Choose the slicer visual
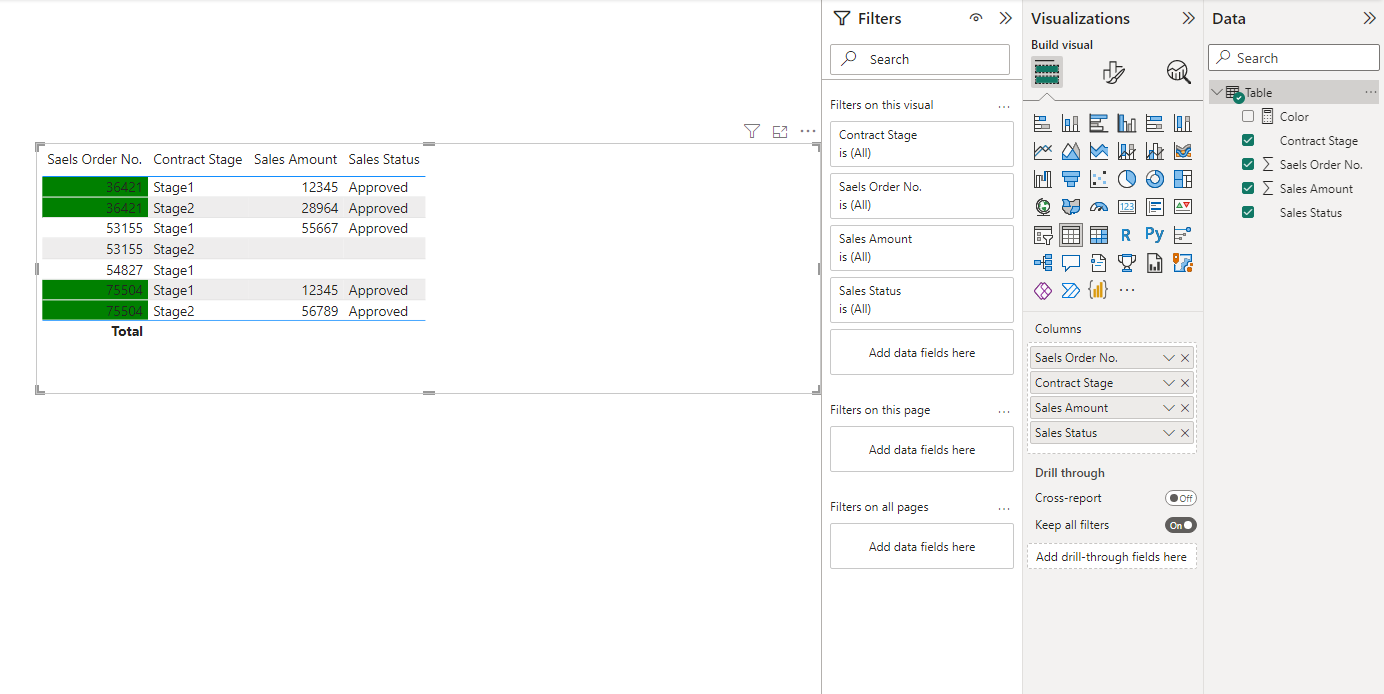Viewport: 1384px width, 694px height. 1043,236
